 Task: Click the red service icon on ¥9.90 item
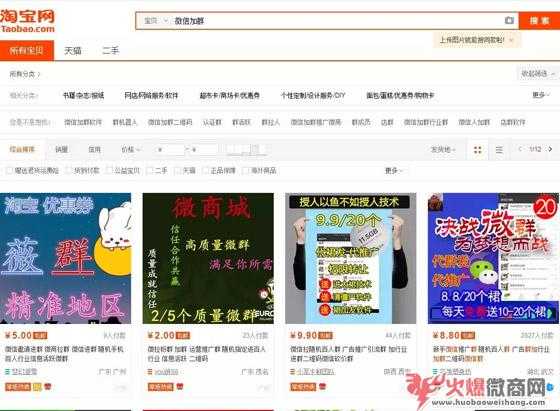coord(322,386)
